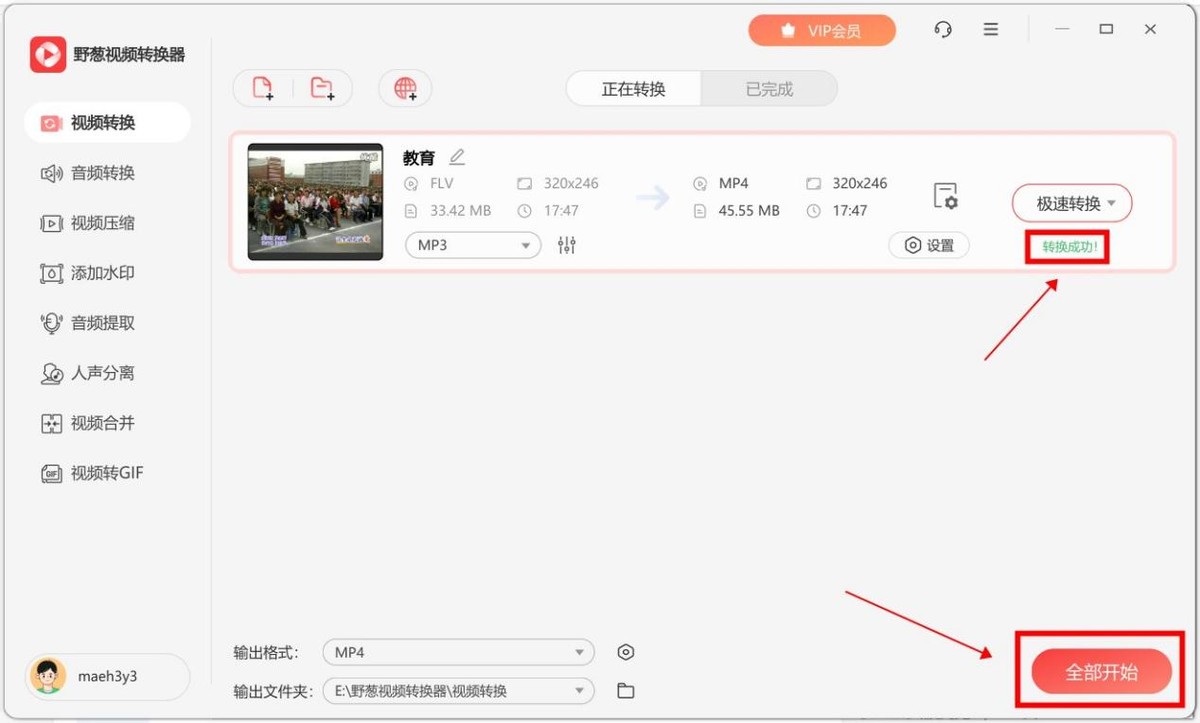1200x723 pixels.
Task: Open the hamburger menu icon
Action: tap(991, 30)
